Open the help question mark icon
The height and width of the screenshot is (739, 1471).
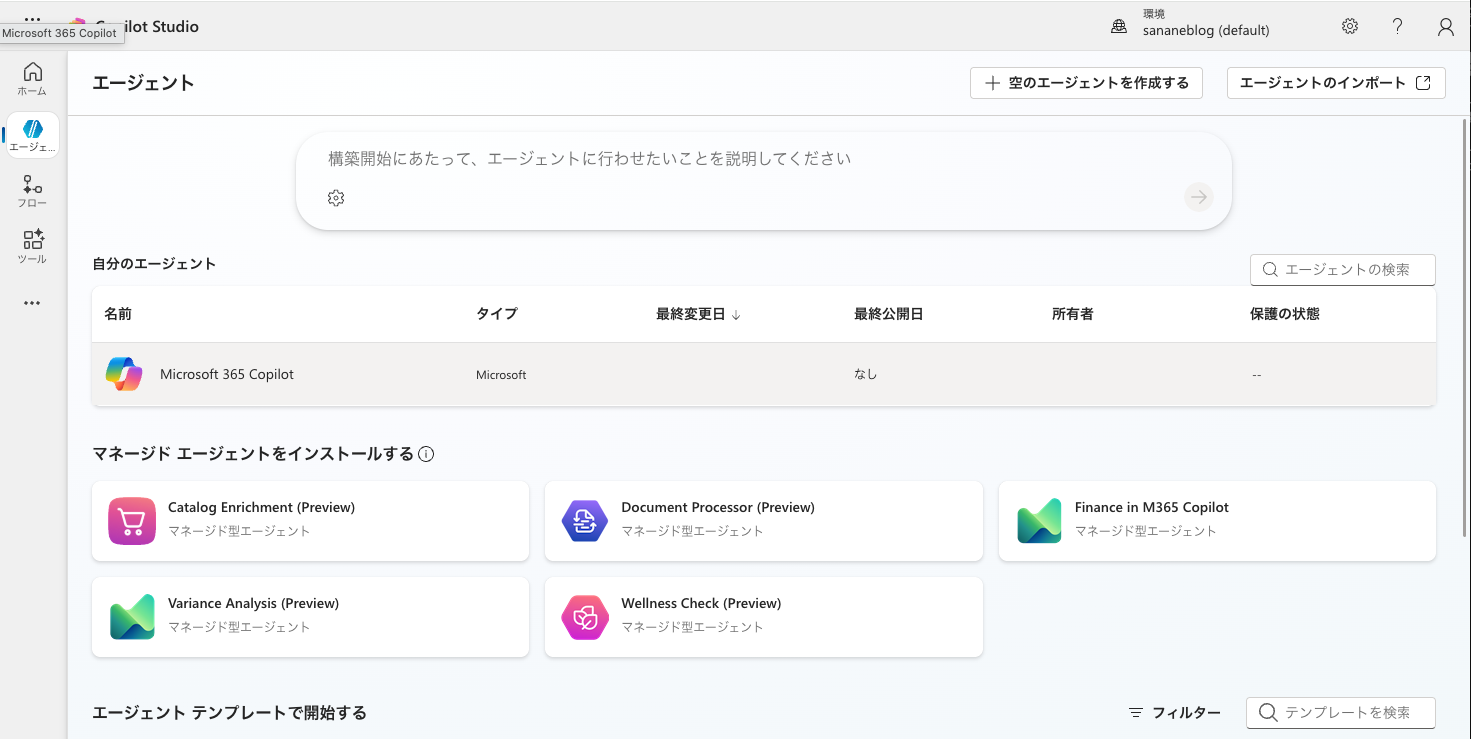1398,27
